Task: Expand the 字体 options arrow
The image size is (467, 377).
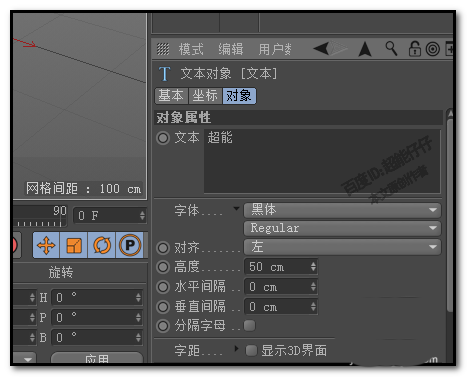Action: 236,209
